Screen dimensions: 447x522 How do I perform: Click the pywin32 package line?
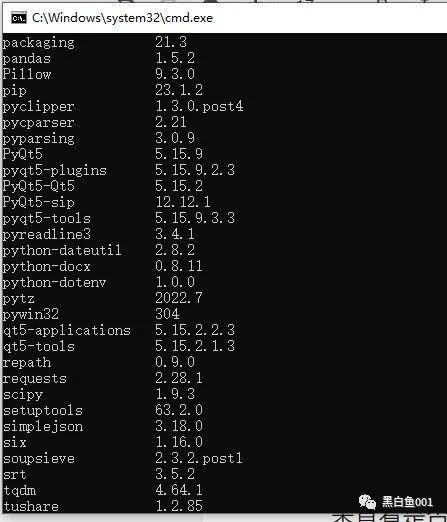coord(91,314)
